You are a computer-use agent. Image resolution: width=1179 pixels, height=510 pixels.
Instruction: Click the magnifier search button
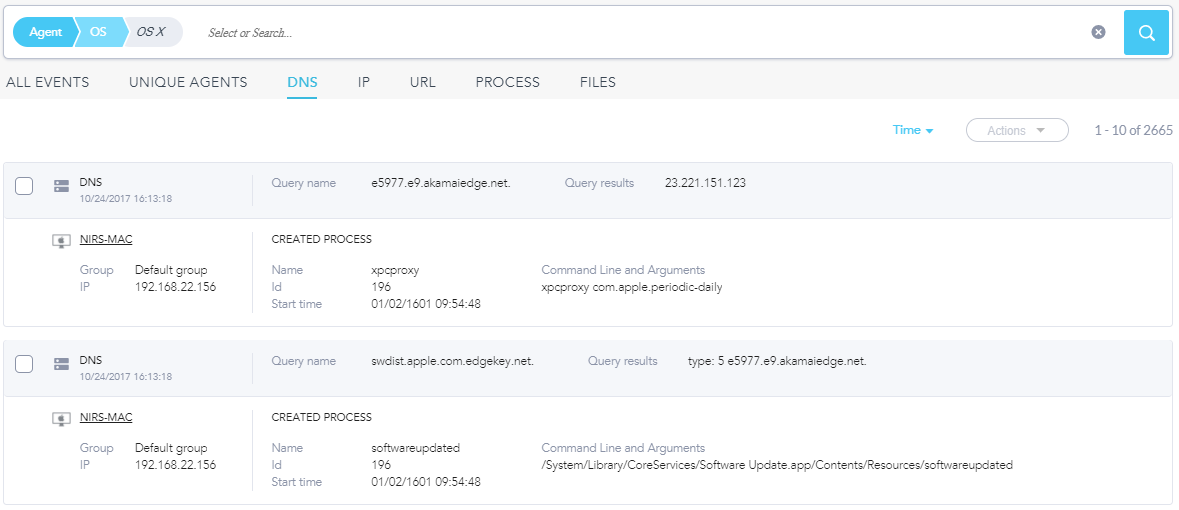(1147, 33)
